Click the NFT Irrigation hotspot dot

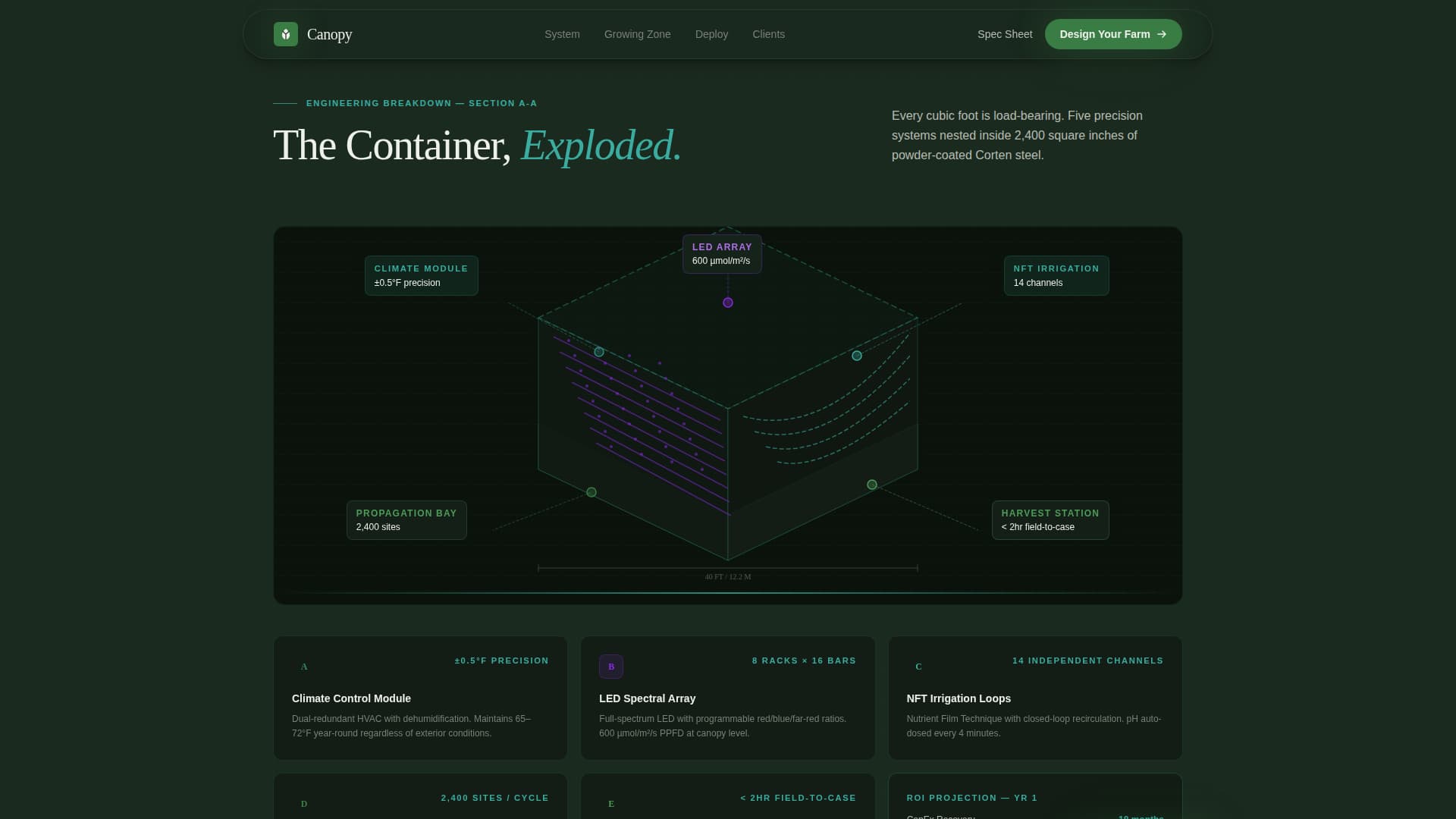tap(857, 356)
